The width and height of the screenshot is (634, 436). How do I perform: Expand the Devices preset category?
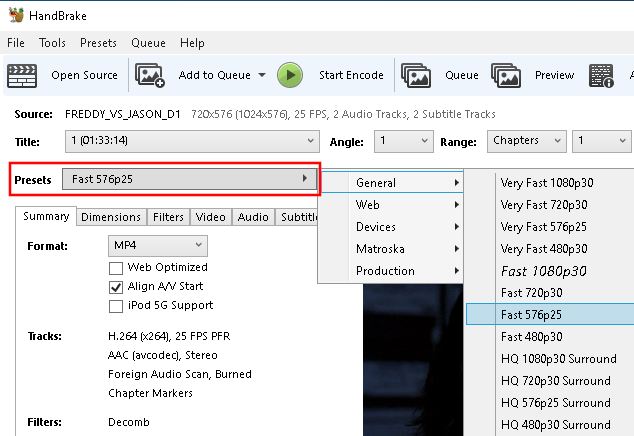pyautogui.click(x=391, y=227)
